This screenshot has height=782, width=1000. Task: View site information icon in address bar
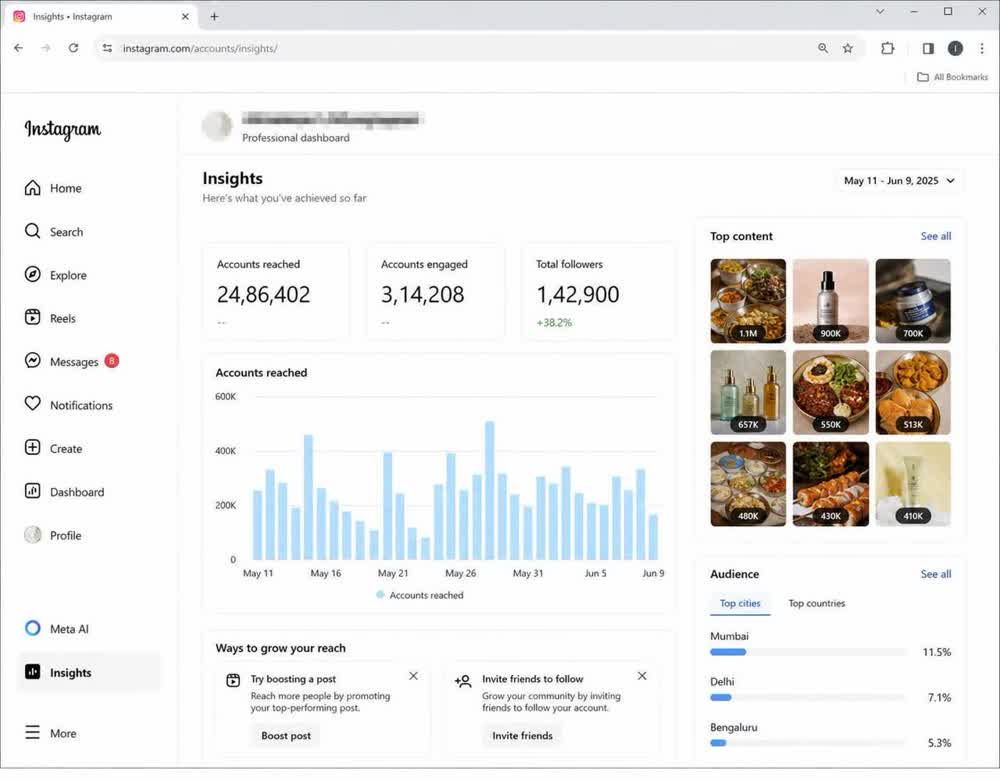[107, 48]
